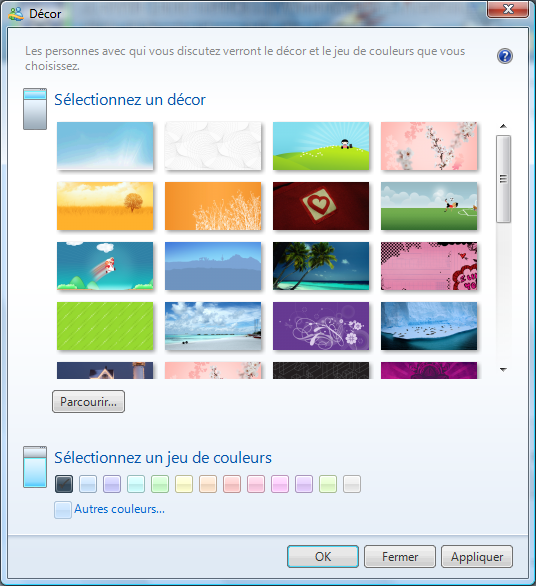The height and width of the screenshot is (586, 536).
Task: Select the cyan color swatch
Action: 136,484
